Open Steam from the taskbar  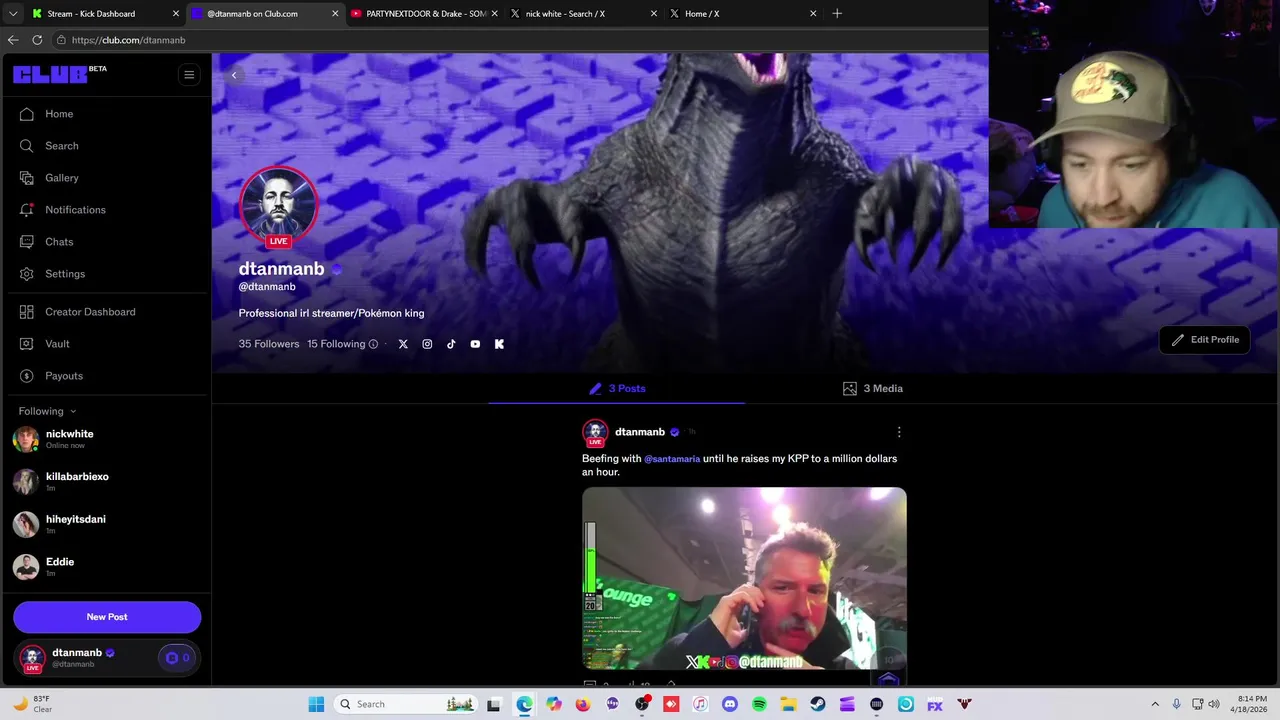pos(818,704)
